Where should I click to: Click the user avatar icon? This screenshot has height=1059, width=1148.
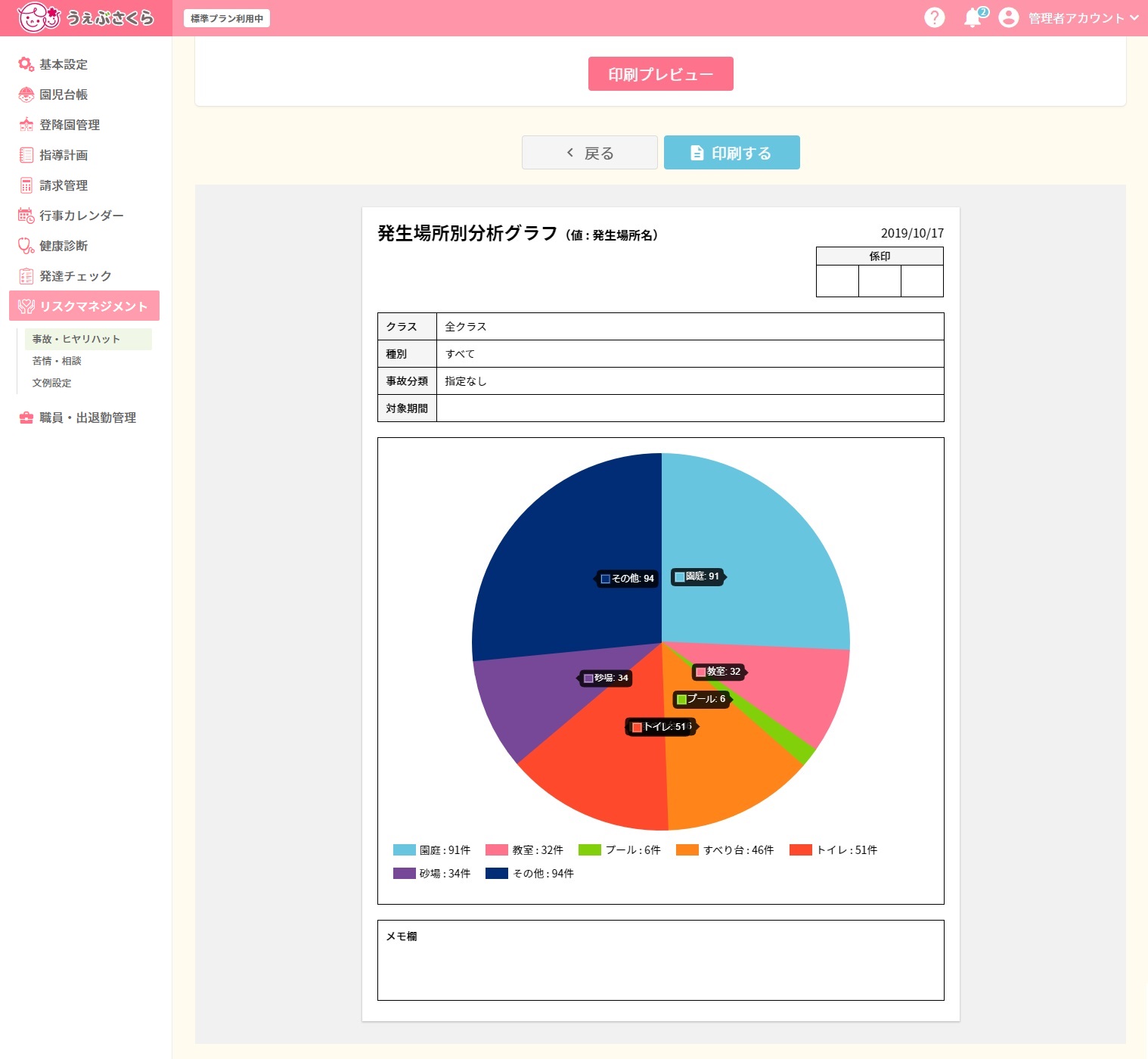[x=1009, y=17]
